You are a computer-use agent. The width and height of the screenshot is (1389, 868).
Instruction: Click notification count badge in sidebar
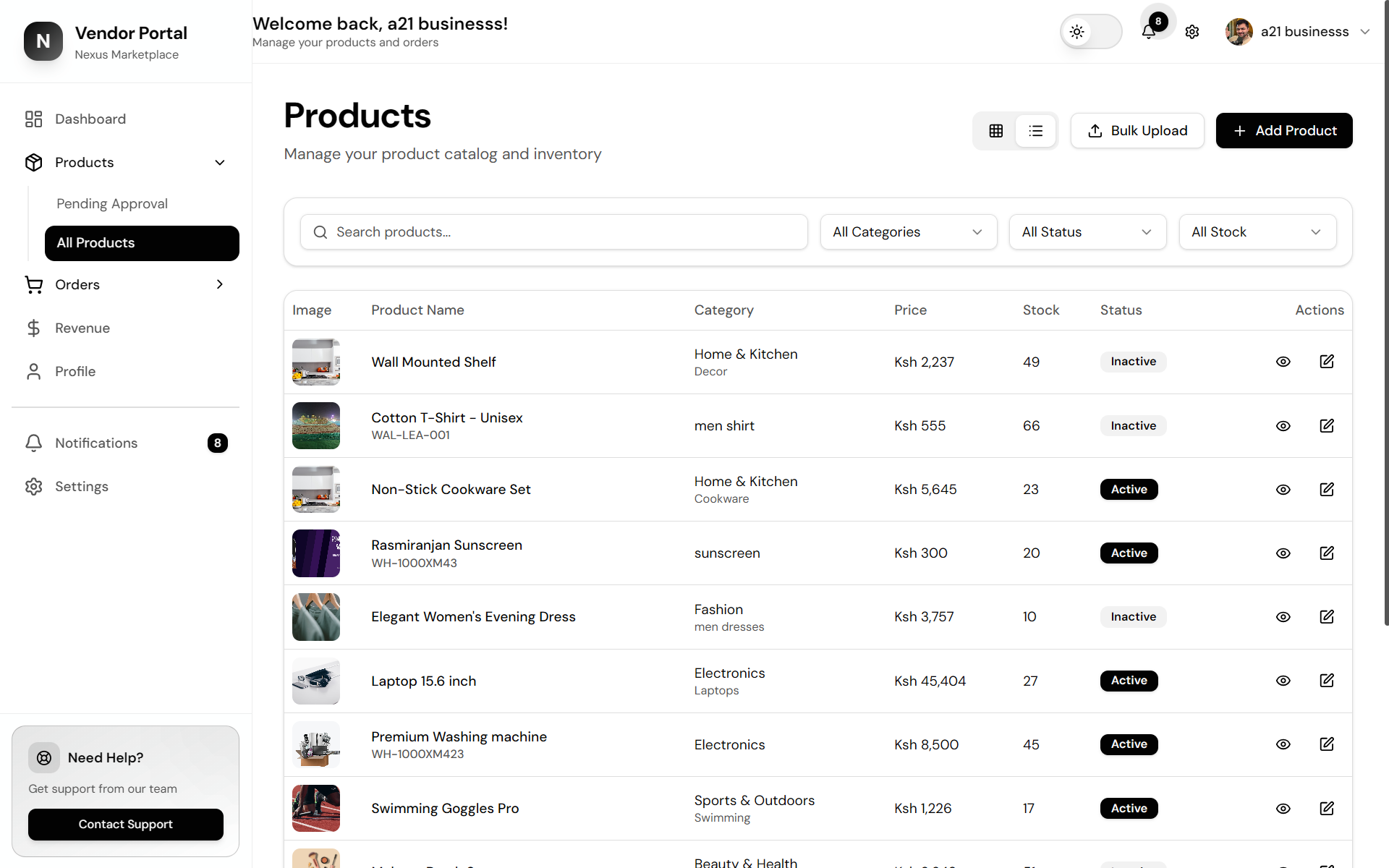point(218,443)
